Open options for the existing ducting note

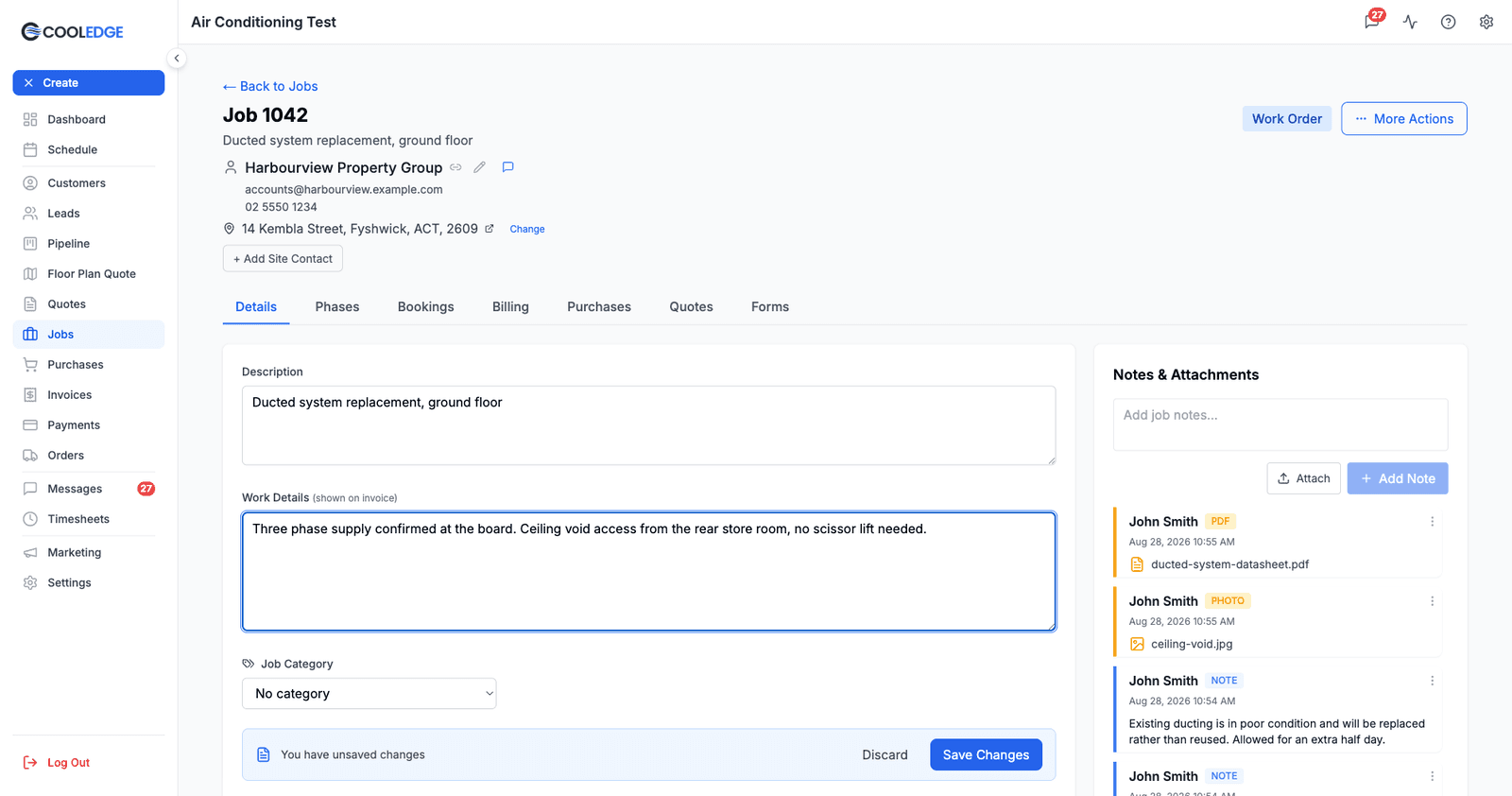(1432, 681)
